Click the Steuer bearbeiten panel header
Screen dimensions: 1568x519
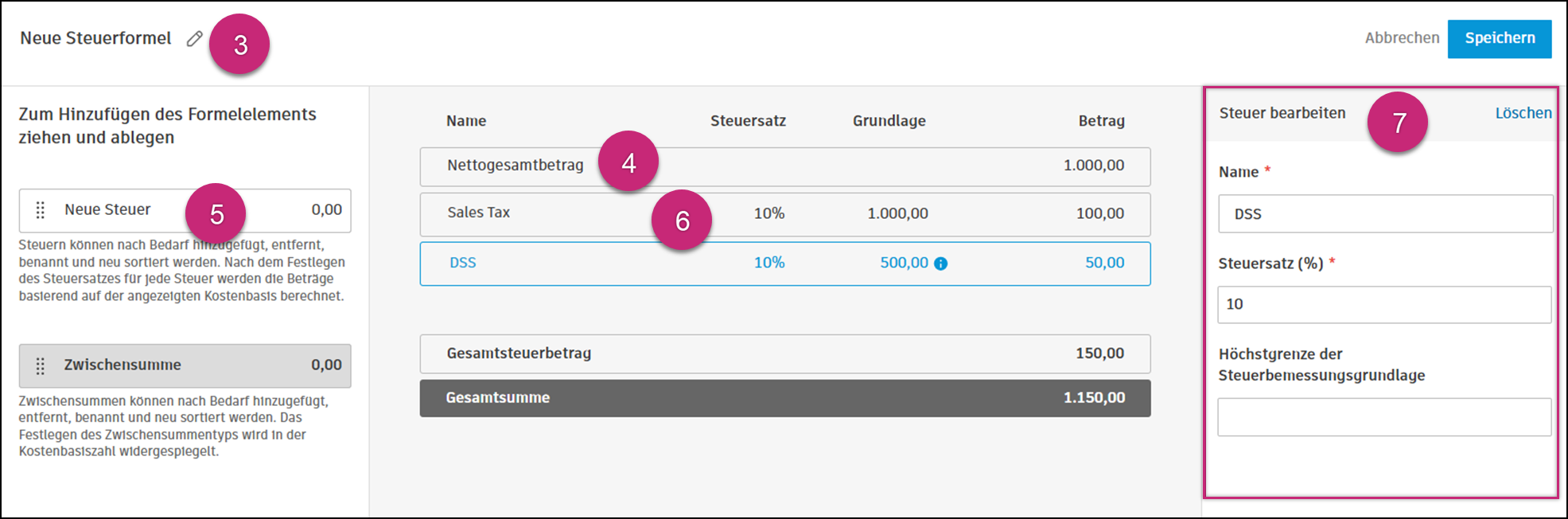click(1282, 112)
